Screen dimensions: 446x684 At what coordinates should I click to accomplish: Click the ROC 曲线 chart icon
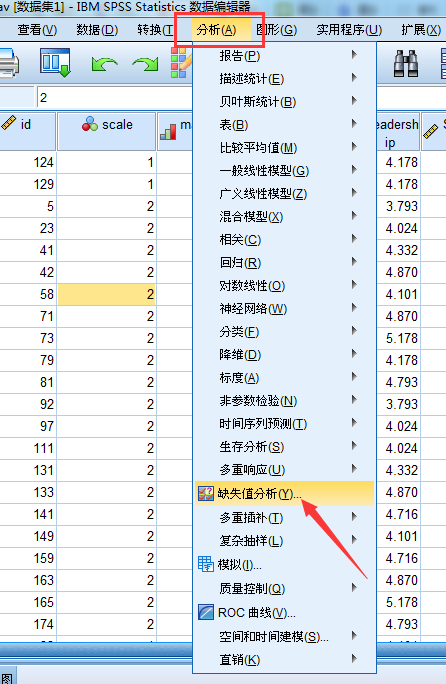point(206,612)
